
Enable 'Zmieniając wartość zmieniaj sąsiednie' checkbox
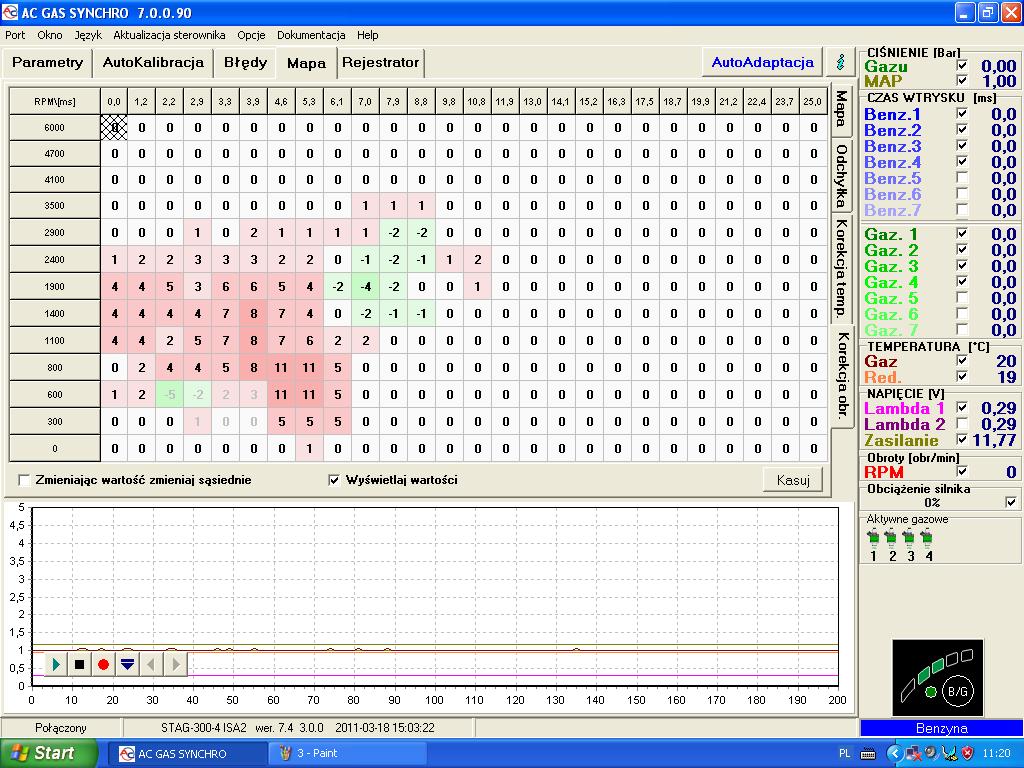pos(24,480)
